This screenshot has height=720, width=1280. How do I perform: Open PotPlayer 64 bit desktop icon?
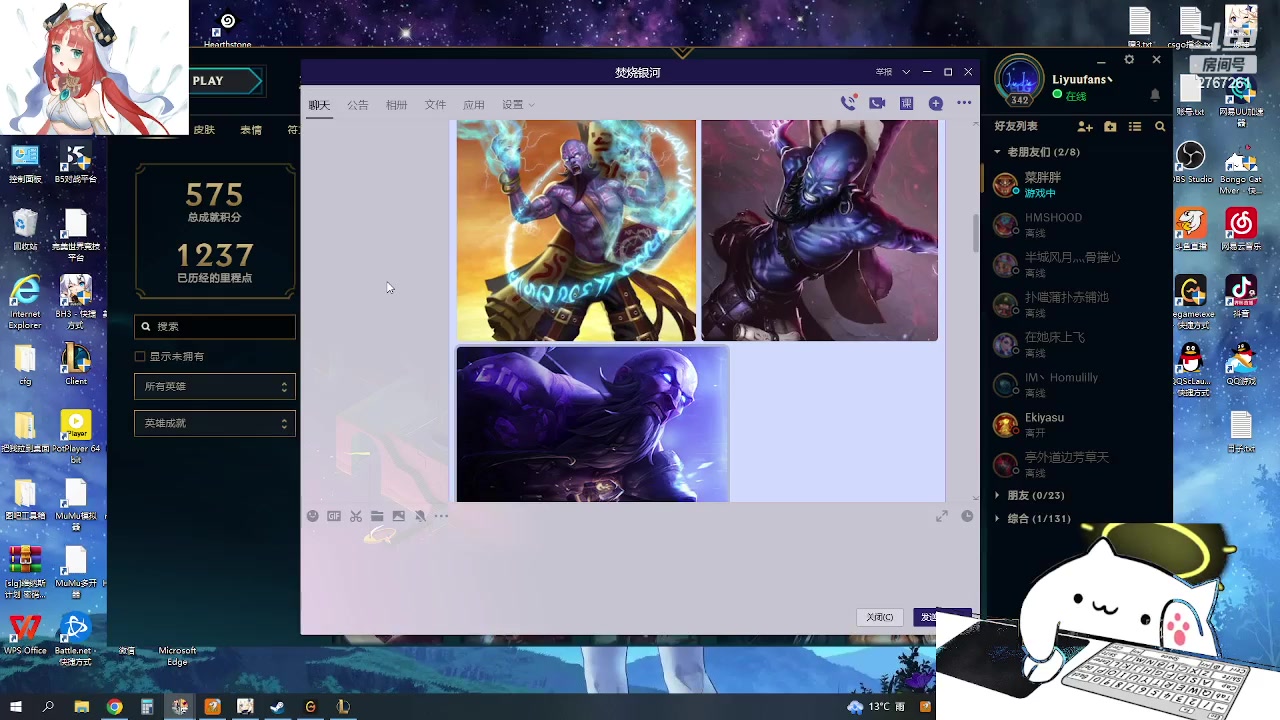tap(76, 435)
